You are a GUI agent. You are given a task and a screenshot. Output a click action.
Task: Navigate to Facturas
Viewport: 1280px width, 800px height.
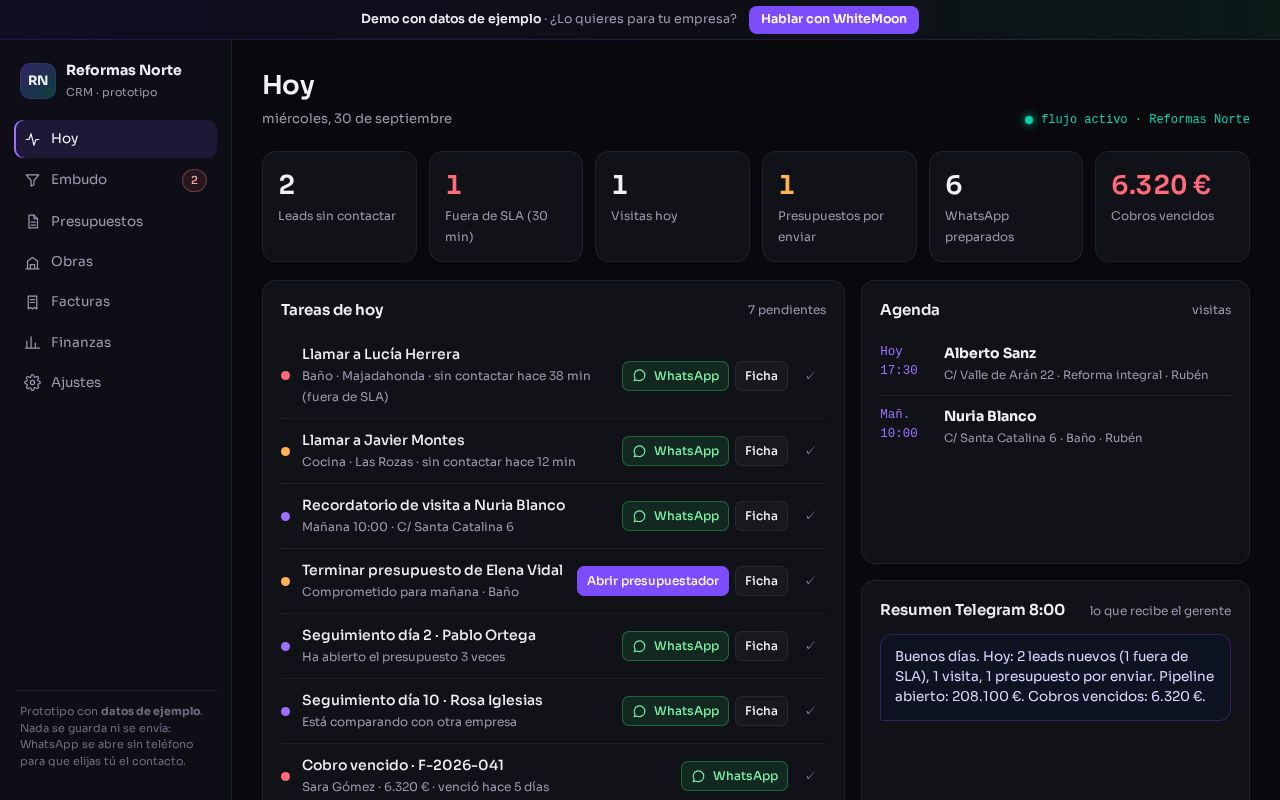point(115,302)
